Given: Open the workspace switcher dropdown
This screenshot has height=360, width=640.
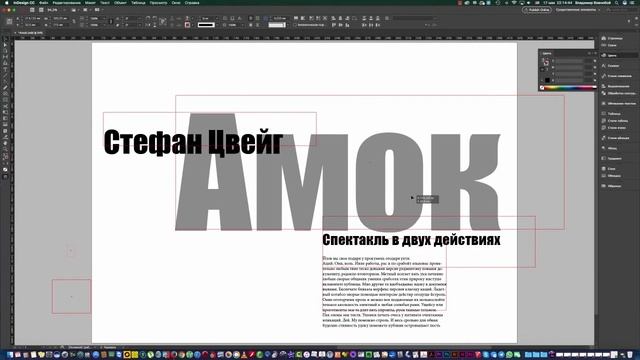Looking at the screenshot, I should 578,10.
